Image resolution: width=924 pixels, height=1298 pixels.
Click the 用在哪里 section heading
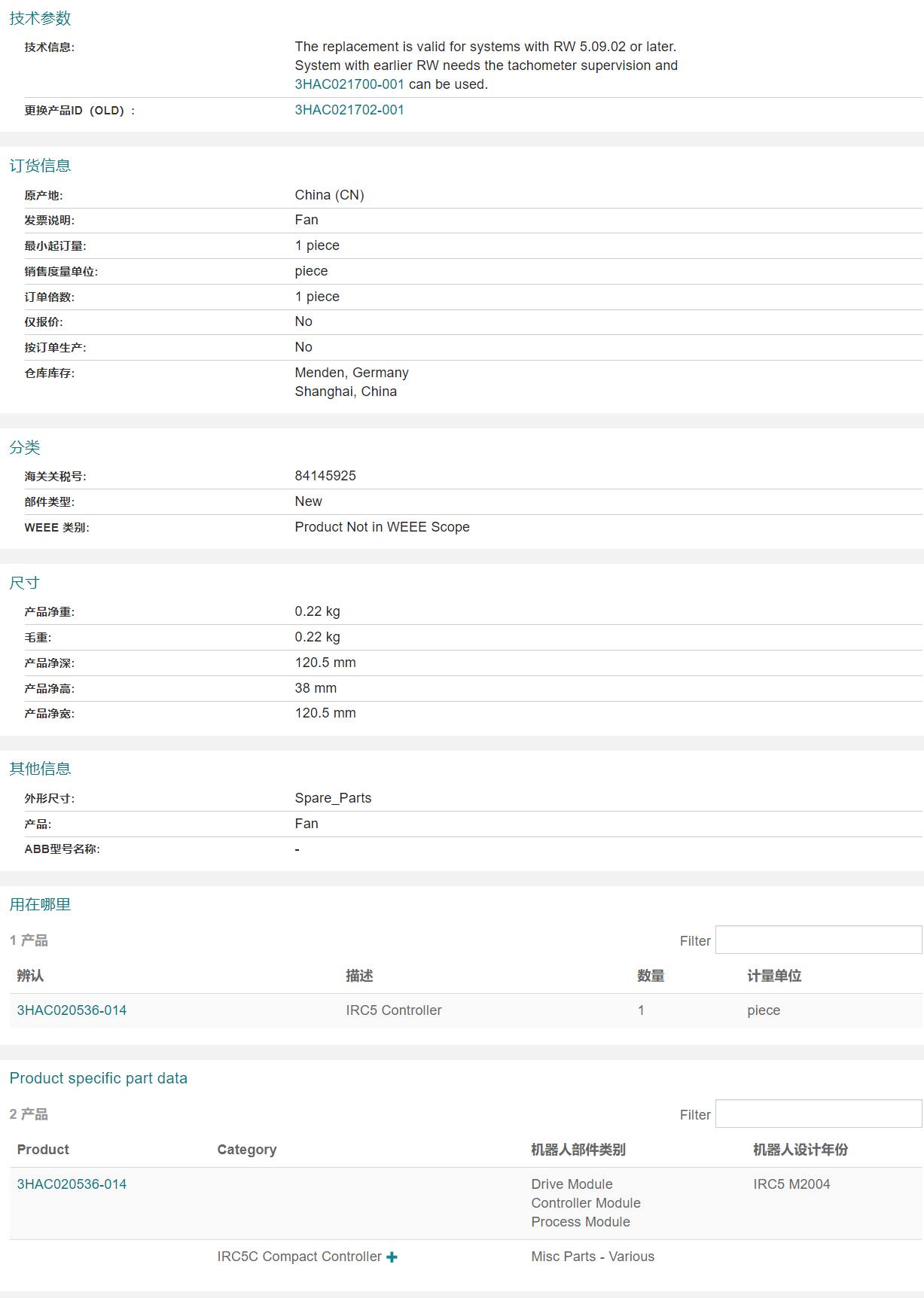tap(40, 904)
